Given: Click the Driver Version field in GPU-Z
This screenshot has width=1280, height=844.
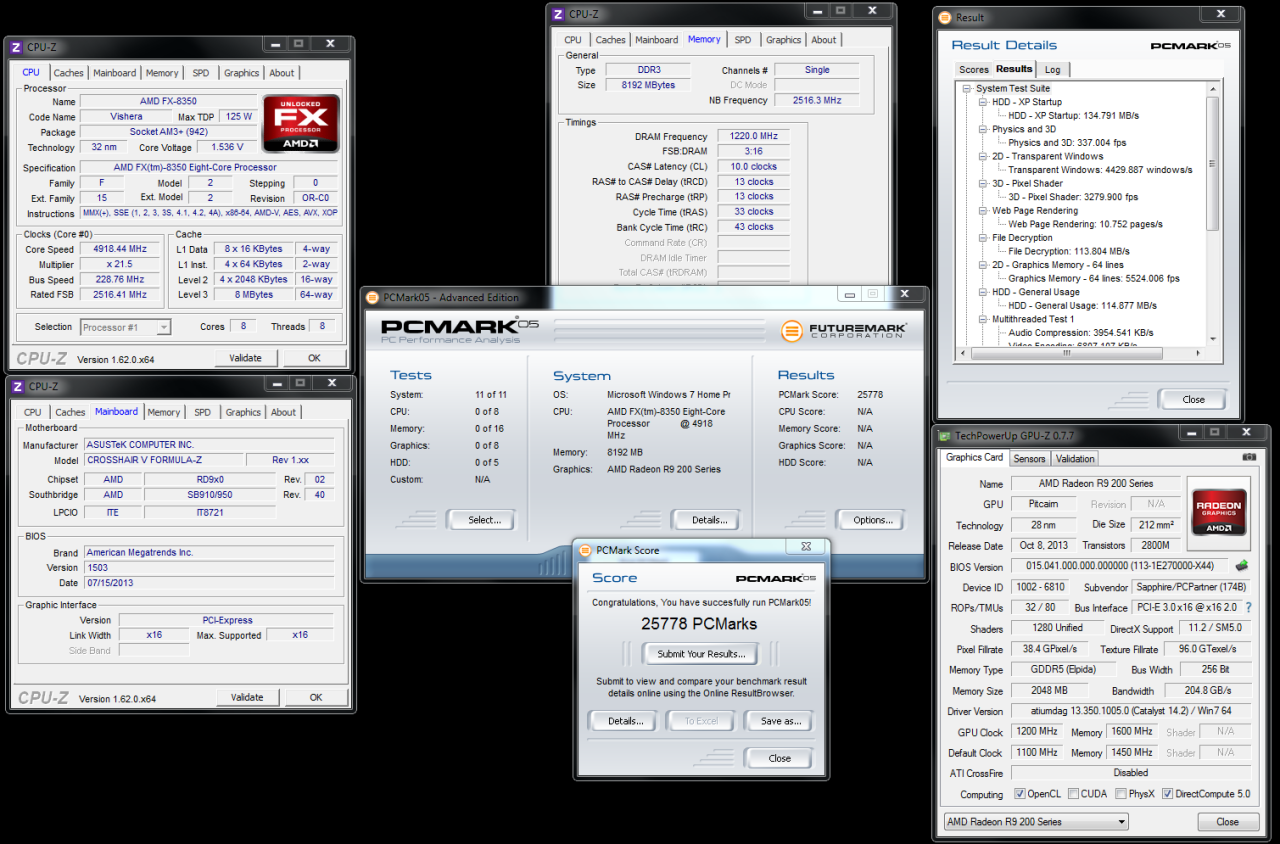Looking at the screenshot, I should click(1131, 712).
